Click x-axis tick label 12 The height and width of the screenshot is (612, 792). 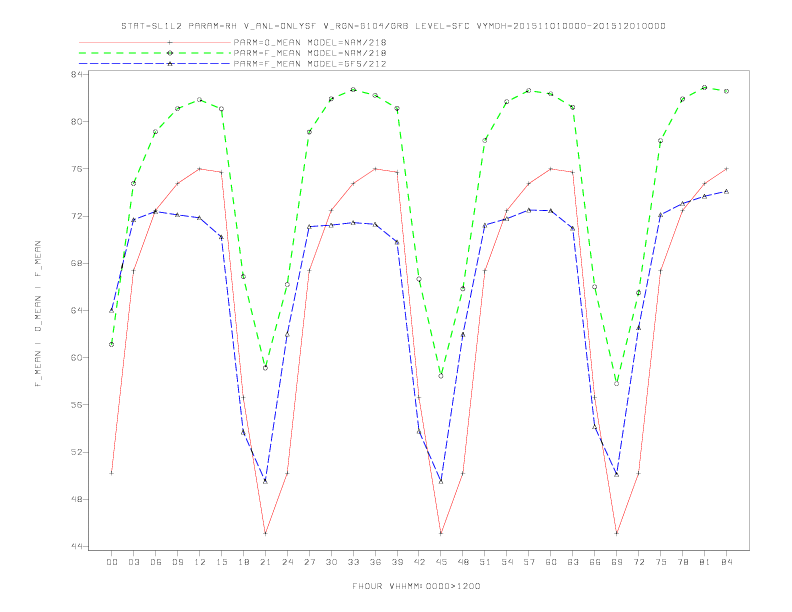pos(200,562)
